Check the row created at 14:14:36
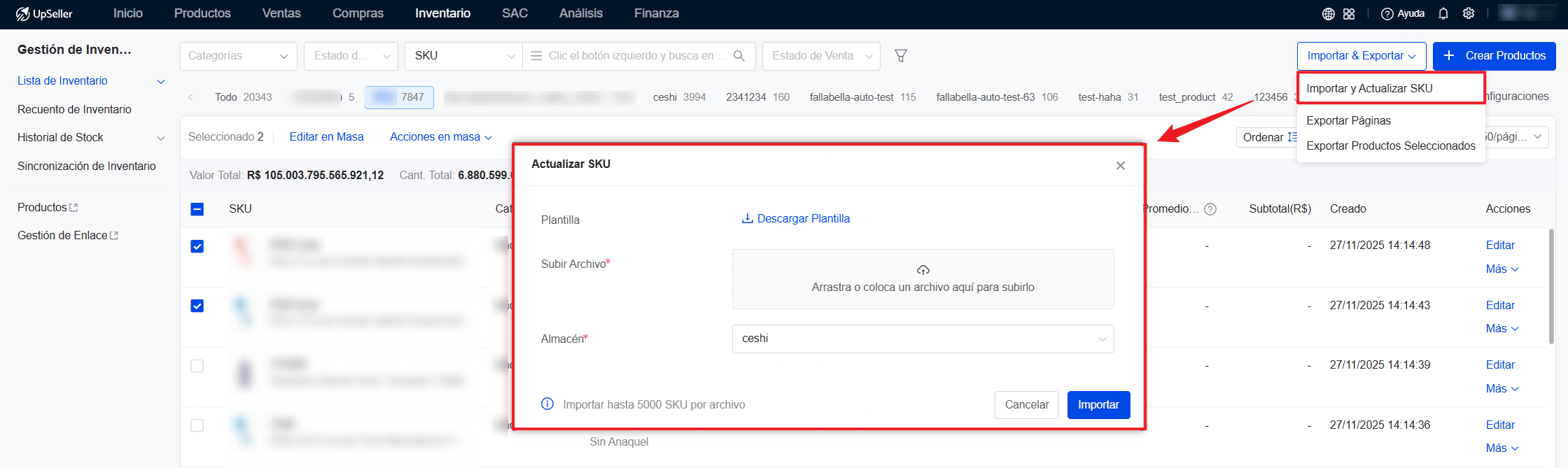Viewport: 1568px width, 468px height. tap(197, 425)
